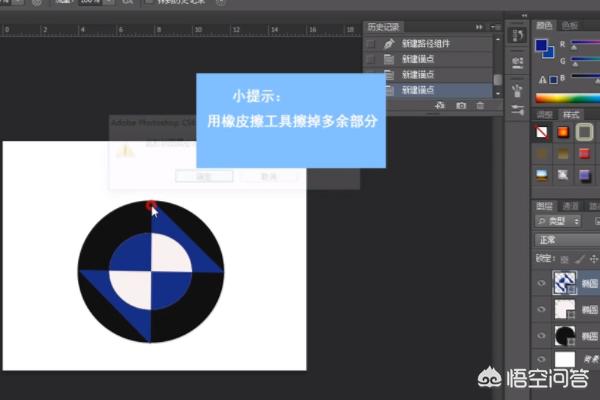This screenshot has width=600, height=400.
Task: Select the white background layer thumbnail
Action: pos(564,359)
